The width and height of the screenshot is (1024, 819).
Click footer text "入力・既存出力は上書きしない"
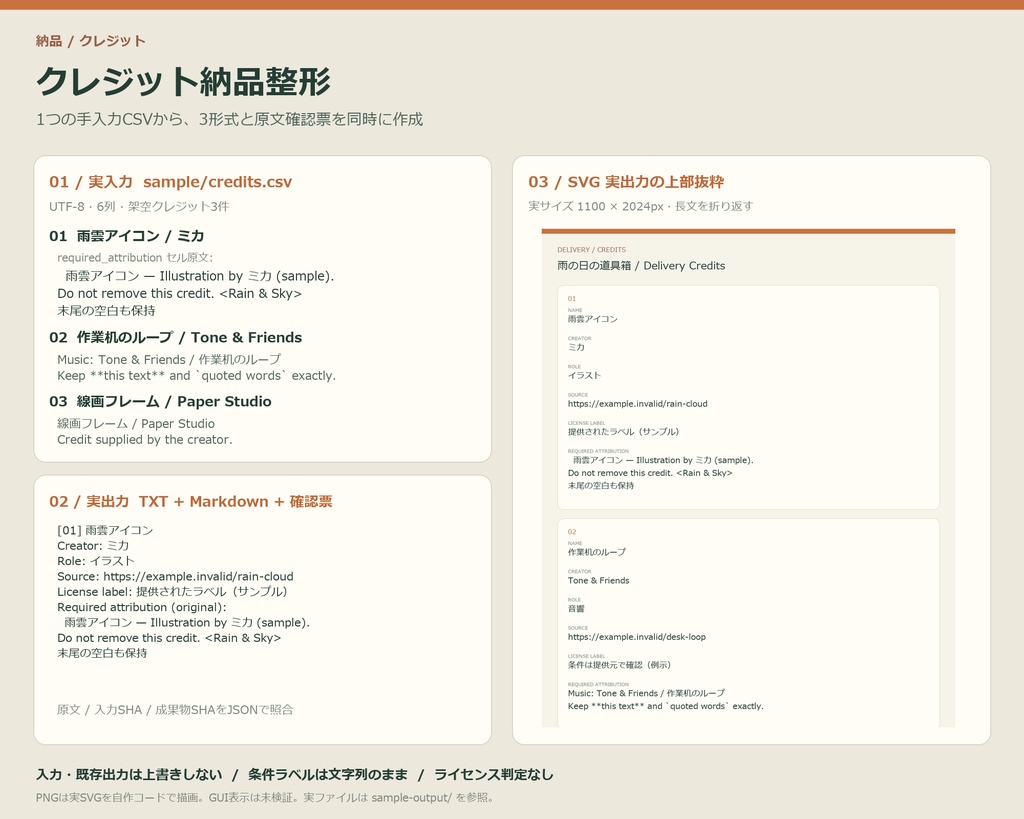(x=129, y=775)
